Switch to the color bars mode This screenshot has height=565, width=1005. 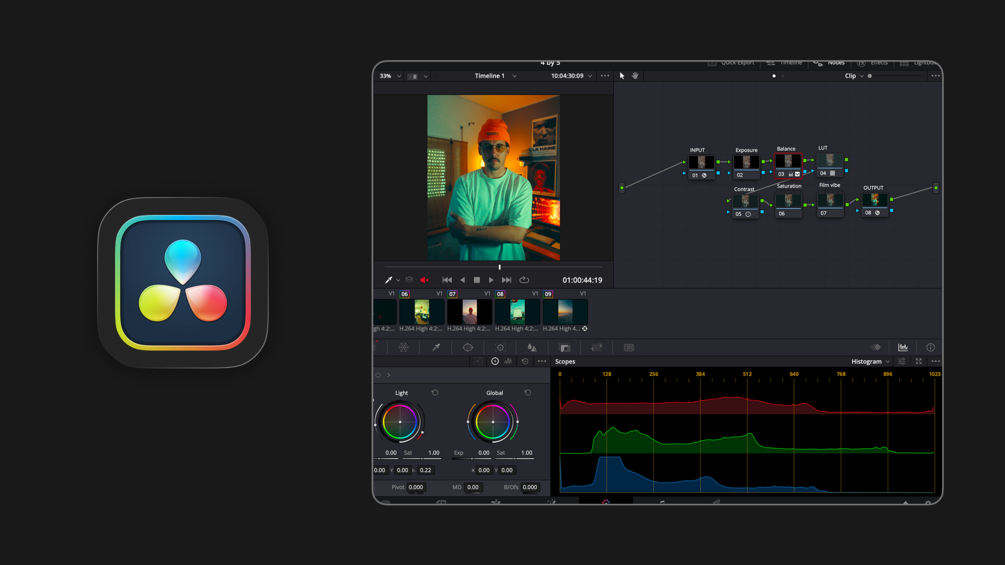(508, 361)
